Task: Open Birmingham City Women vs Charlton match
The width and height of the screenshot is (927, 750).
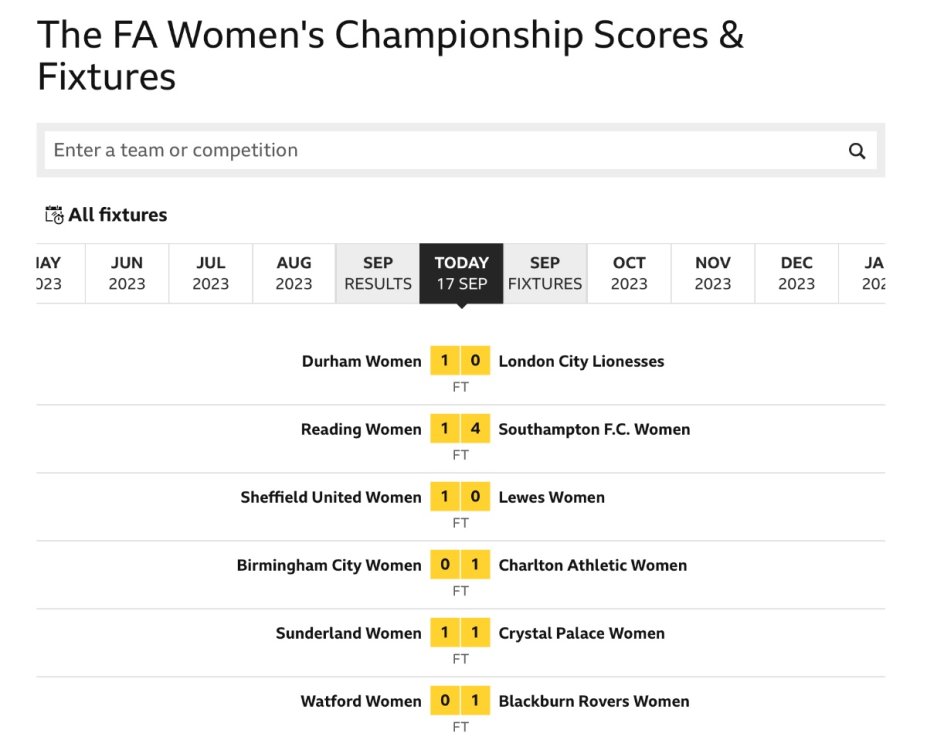Action: tap(461, 565)
